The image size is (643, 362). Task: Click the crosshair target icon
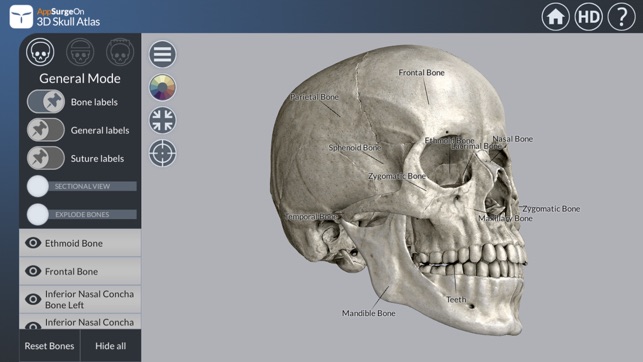(x=162, y=153)
